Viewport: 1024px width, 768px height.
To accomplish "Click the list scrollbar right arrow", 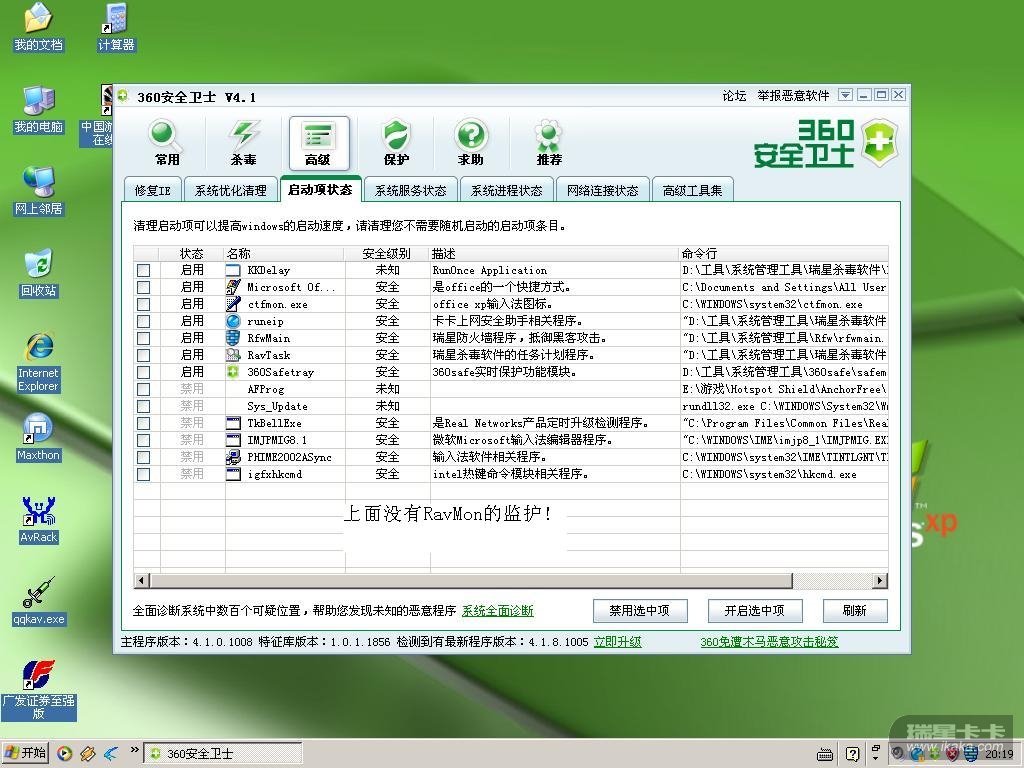I will [880, 581].
